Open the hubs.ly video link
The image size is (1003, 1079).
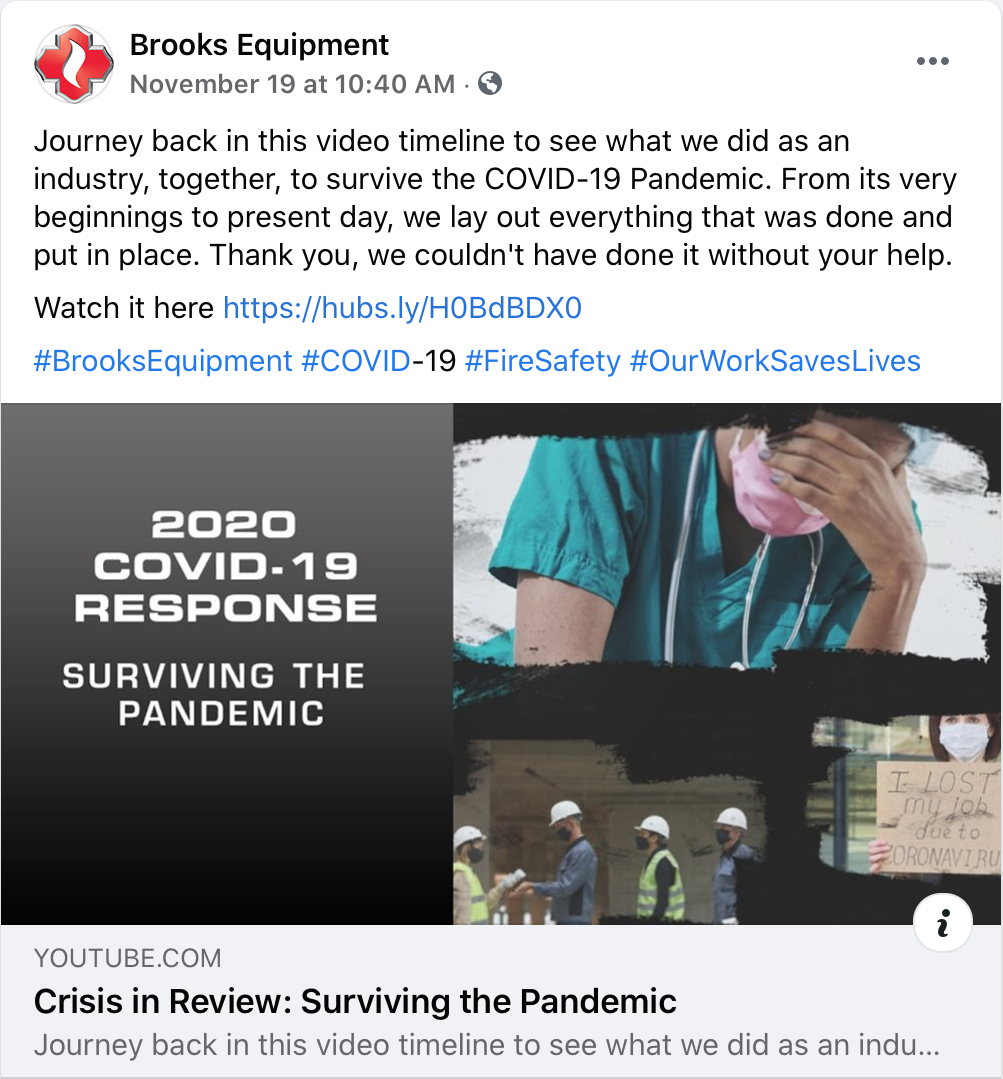click(x=402, y=308)
